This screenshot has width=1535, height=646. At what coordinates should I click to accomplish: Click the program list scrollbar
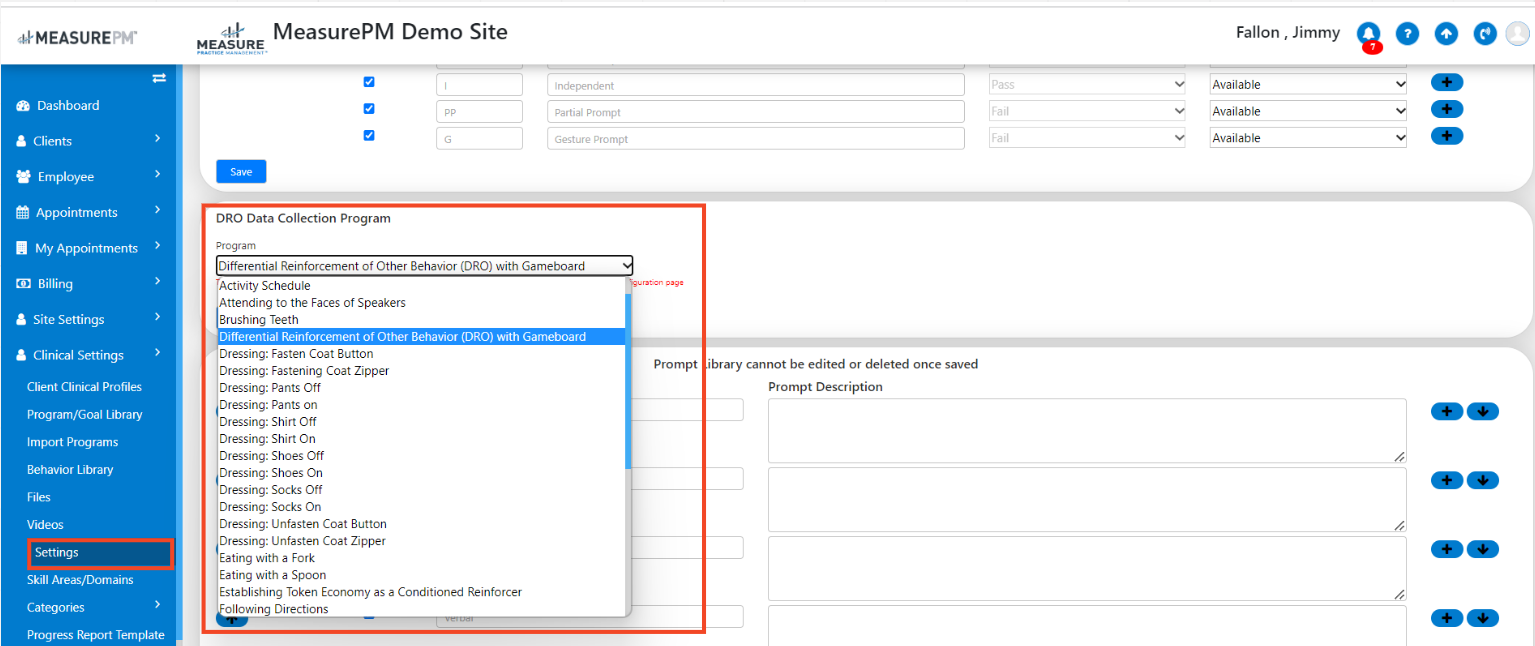[x=628, y=383]
